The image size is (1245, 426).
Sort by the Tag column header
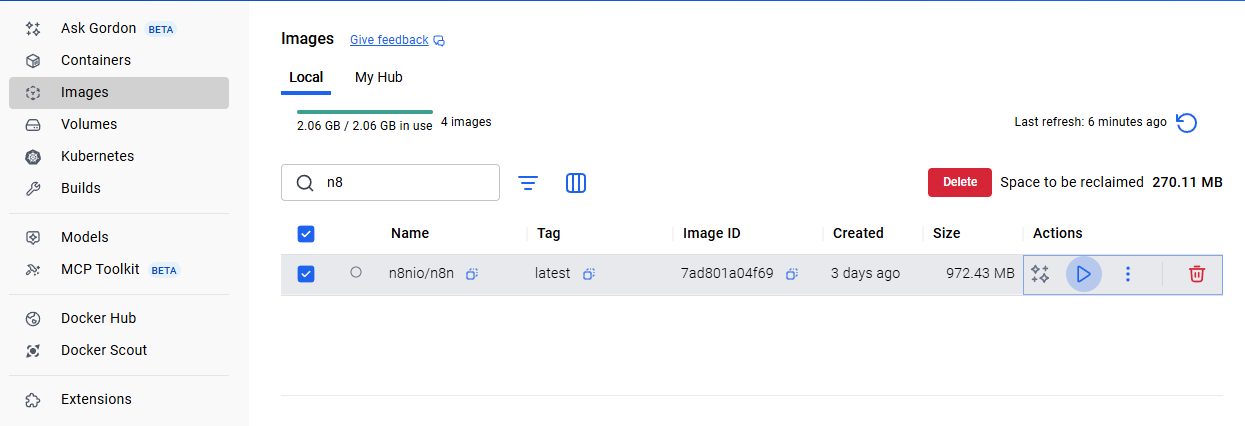(x=549, y=233)
